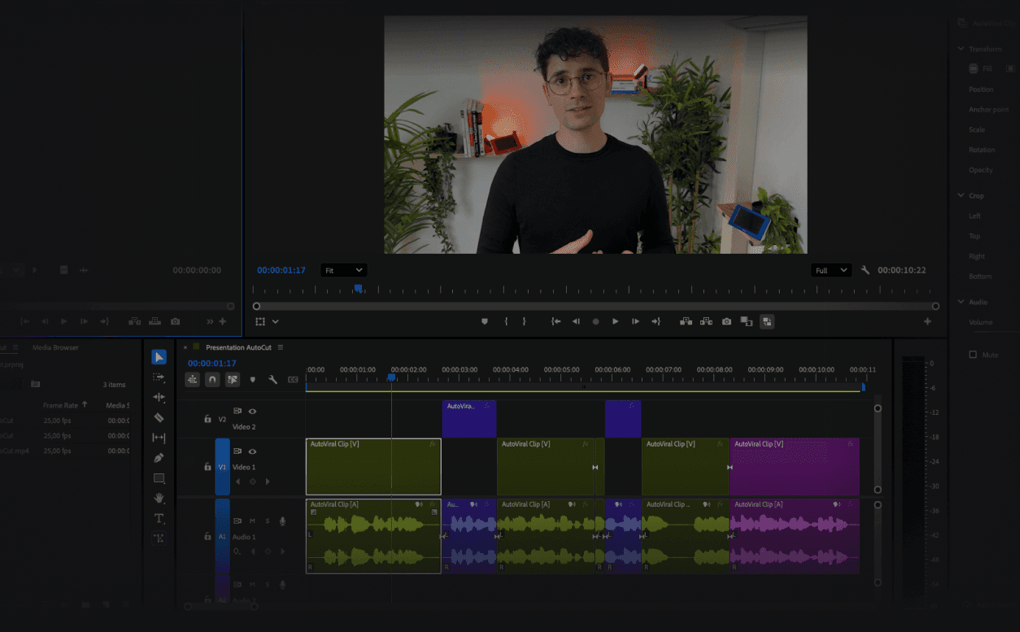This screenshot has width=1020, height=632.
Task: Select the Pen tool in the toolbar
Action: [x=159, y=458]
